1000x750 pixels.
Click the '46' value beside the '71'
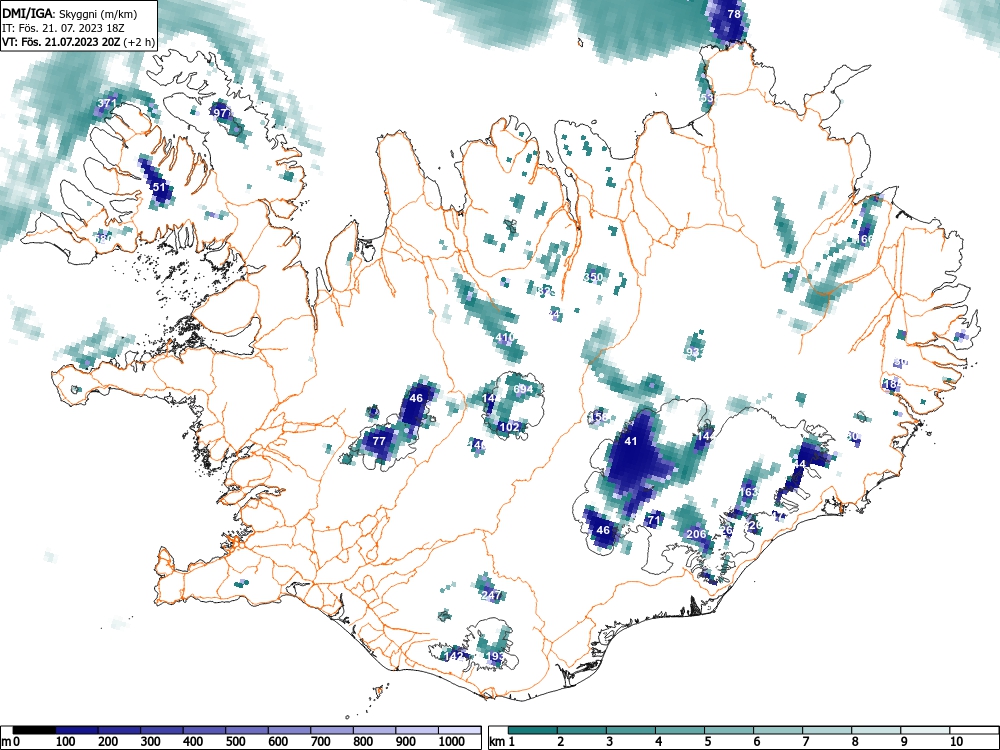[x=603, y=530]
